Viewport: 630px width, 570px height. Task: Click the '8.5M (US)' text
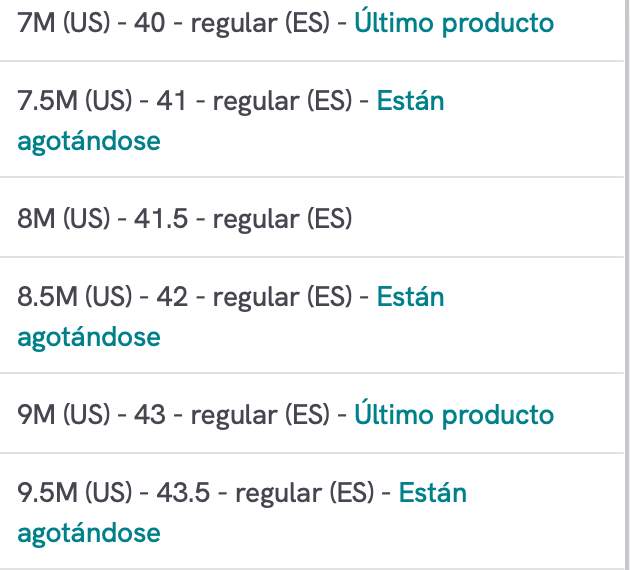click(x=75, y=297)
